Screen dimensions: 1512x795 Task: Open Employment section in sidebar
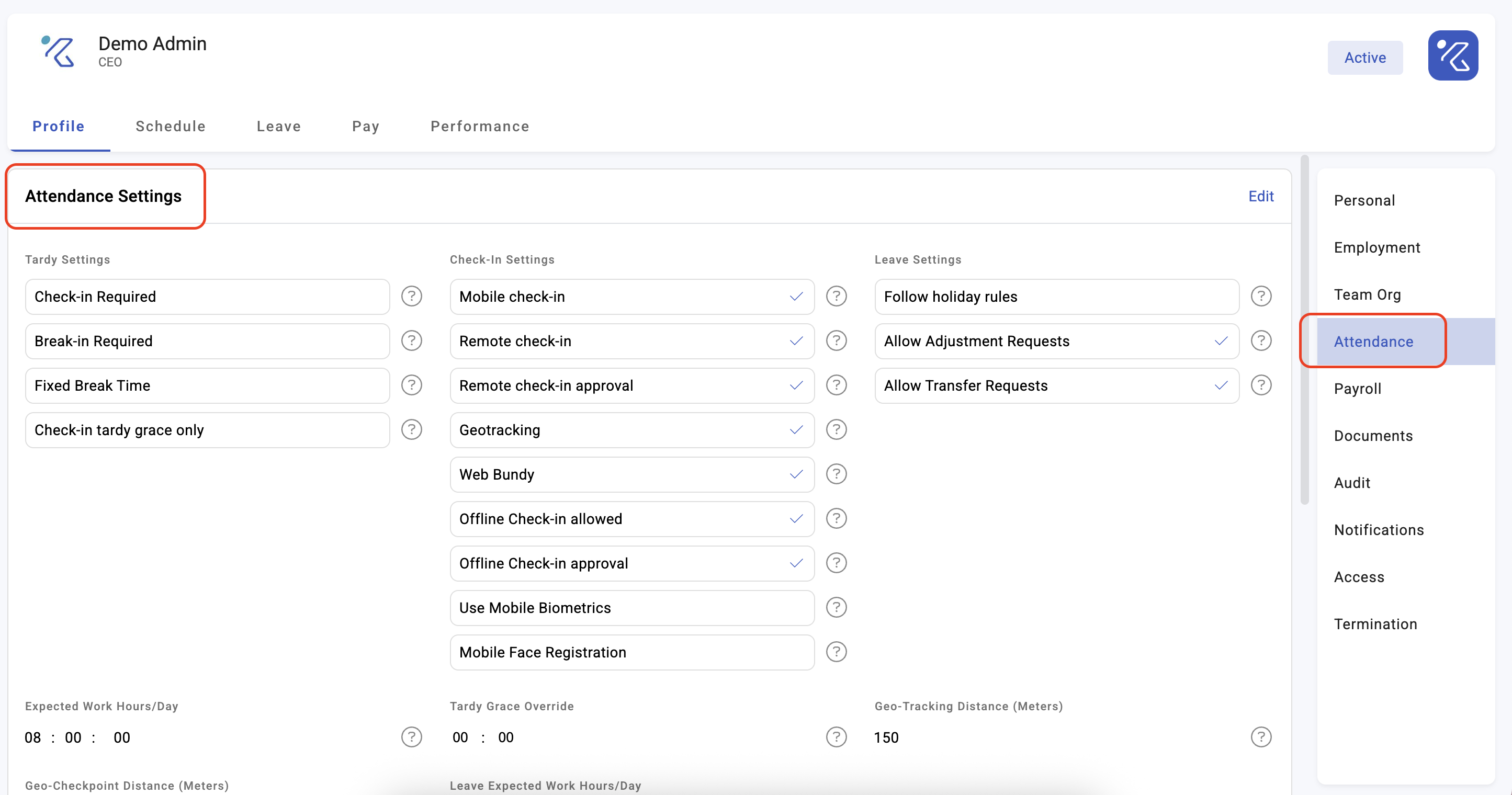coord(1377,247)
